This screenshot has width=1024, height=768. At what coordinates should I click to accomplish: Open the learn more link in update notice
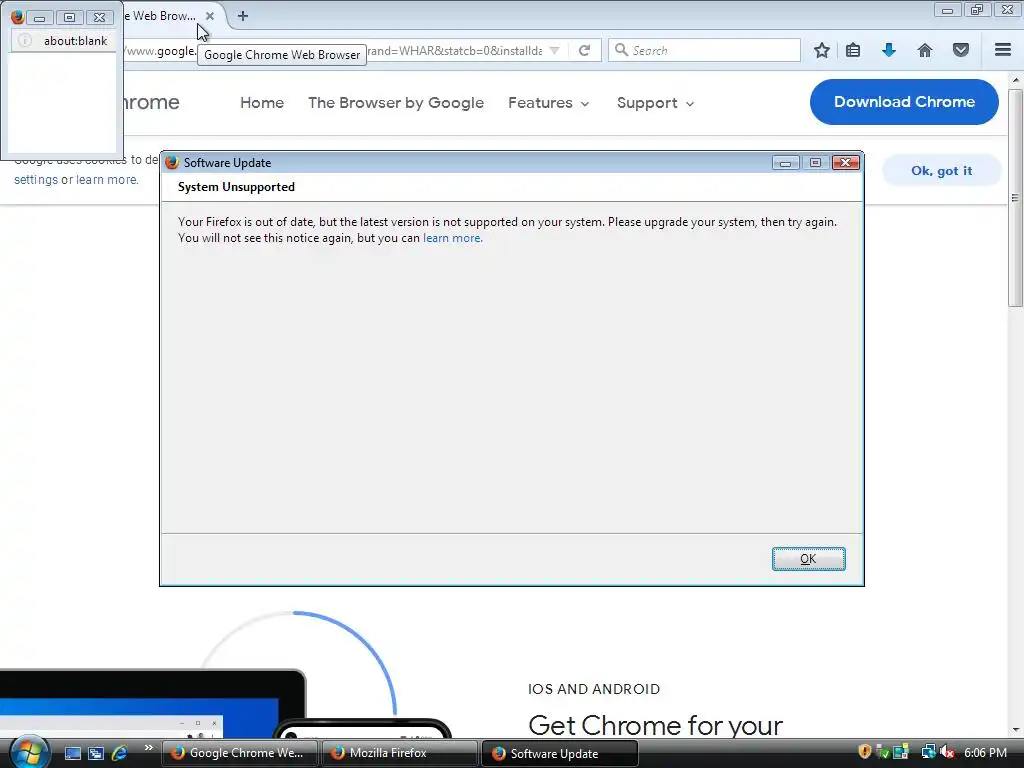453,238
